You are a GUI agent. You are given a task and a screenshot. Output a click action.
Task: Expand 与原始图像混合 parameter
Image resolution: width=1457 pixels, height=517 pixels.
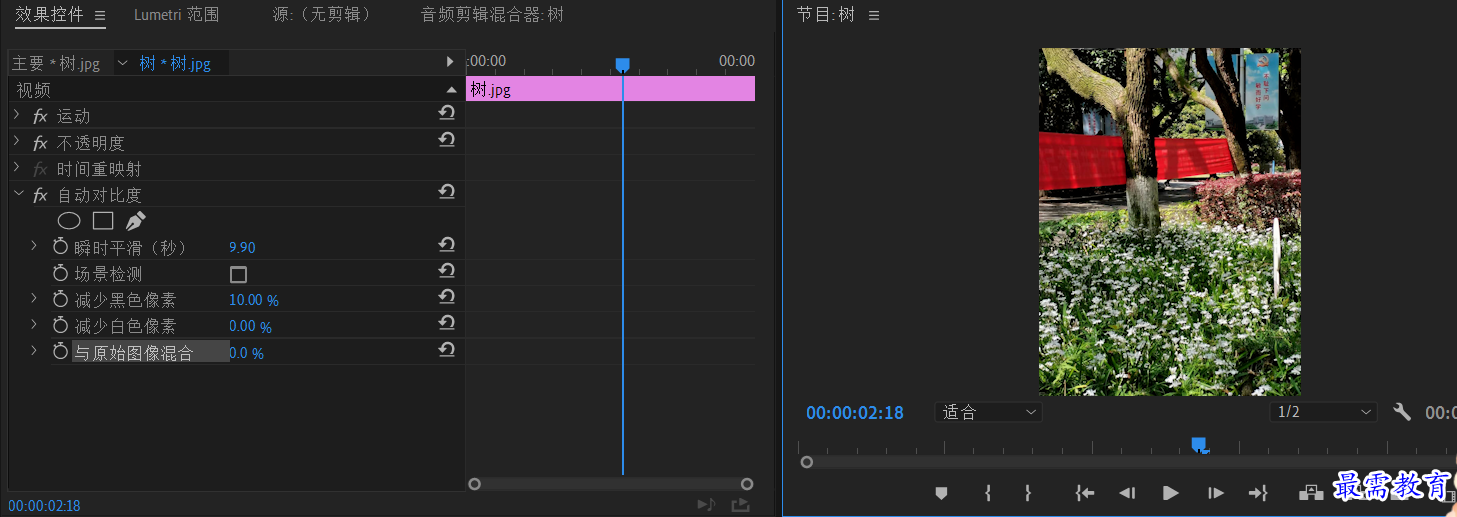[x=33, y=351]
